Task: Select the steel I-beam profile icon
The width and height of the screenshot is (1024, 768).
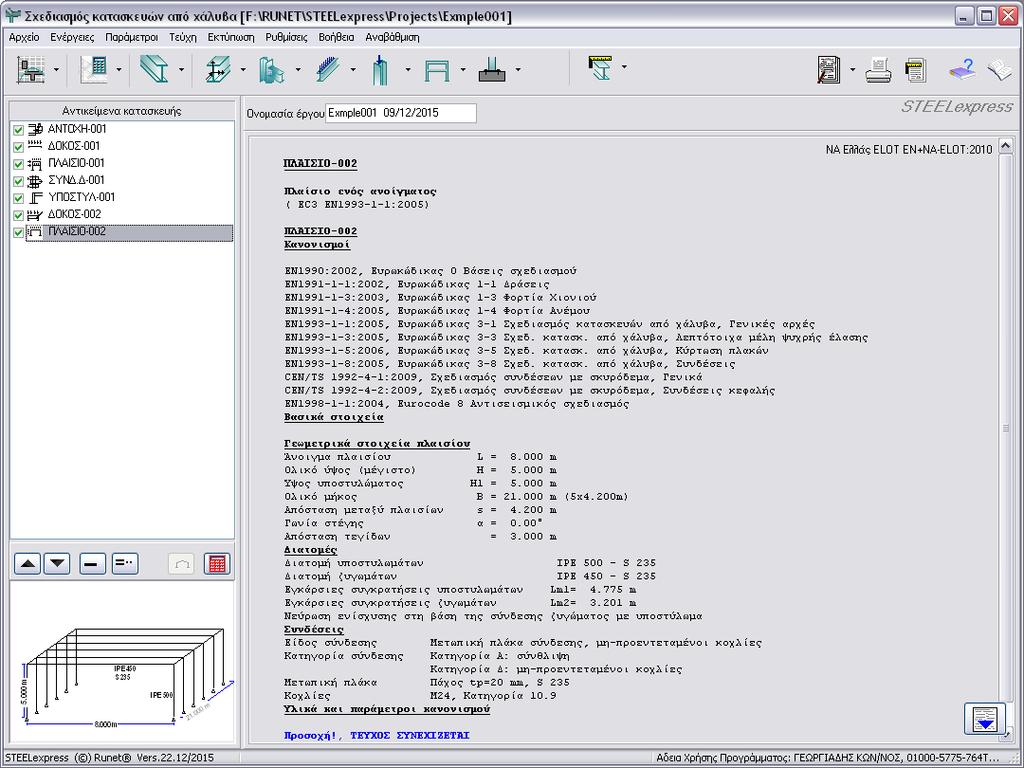Action: [x=154, y=69]
